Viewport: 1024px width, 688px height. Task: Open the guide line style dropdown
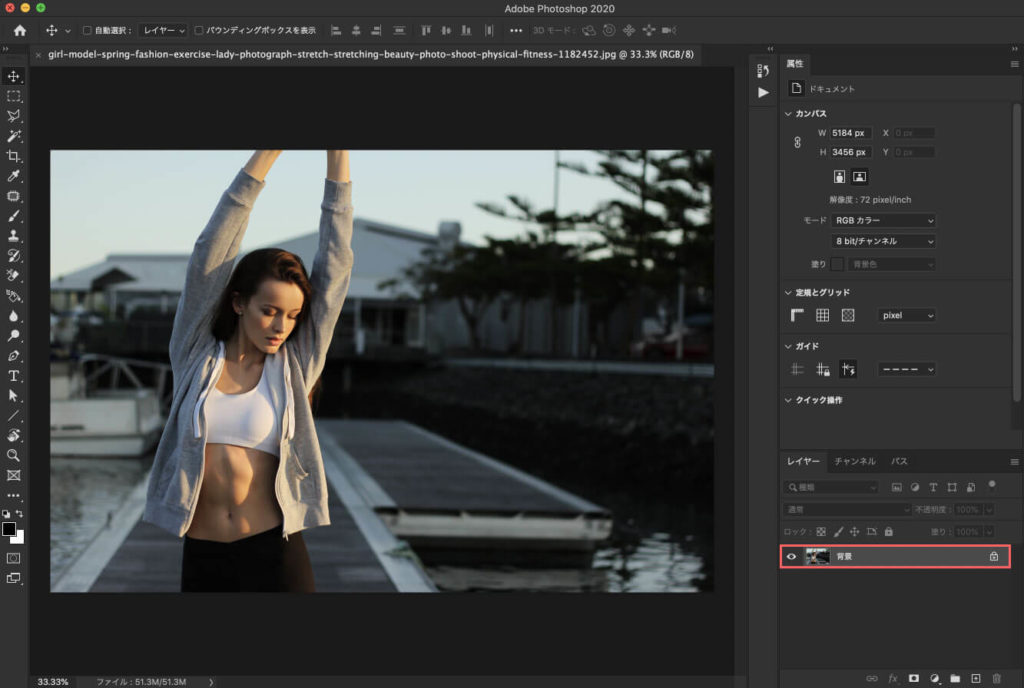(x=906, y=369)
